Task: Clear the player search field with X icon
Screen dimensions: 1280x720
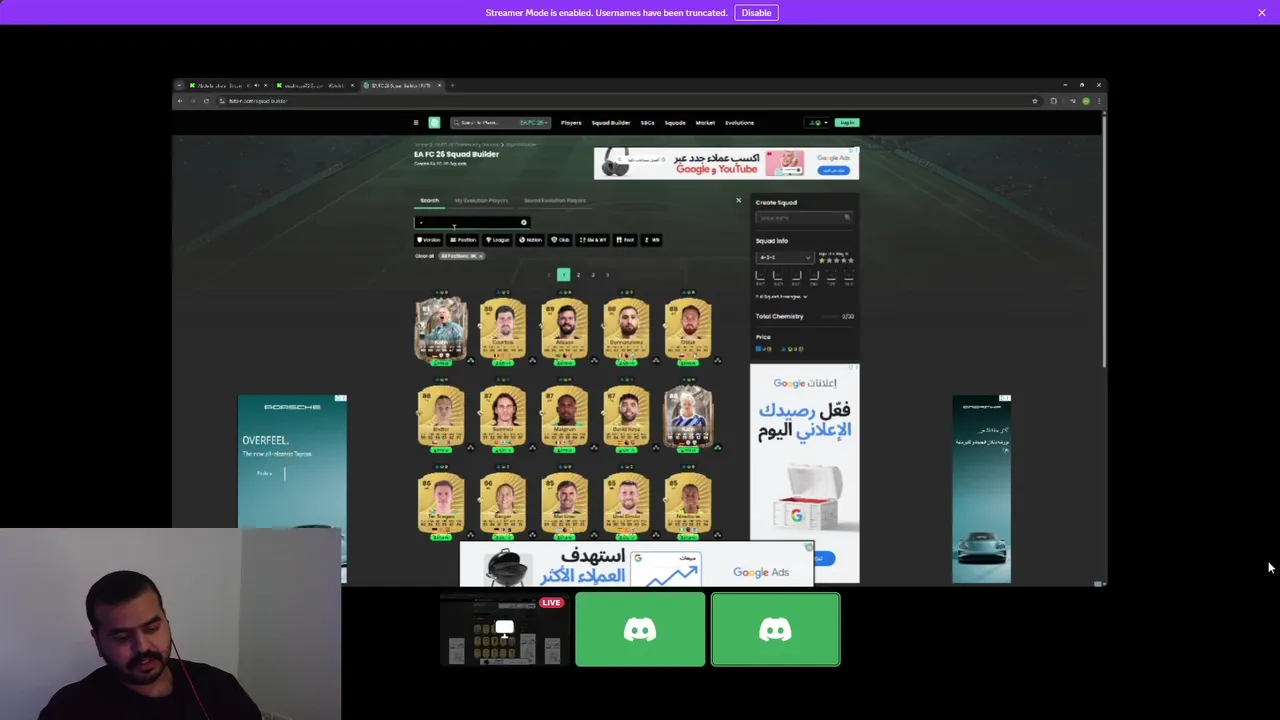Action: click(x=523, y=222)
